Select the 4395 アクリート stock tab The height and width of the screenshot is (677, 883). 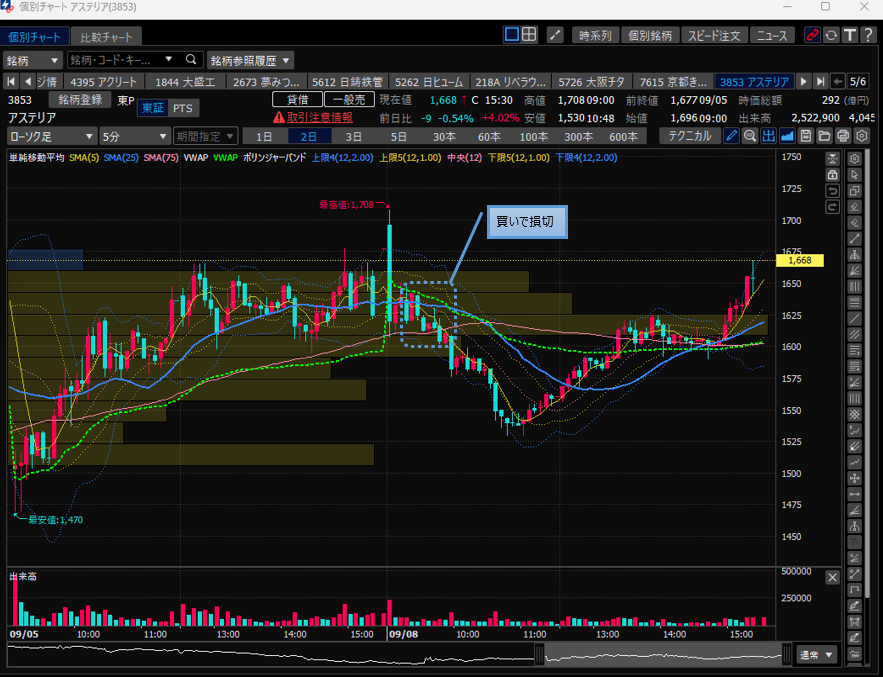(105, 81)
